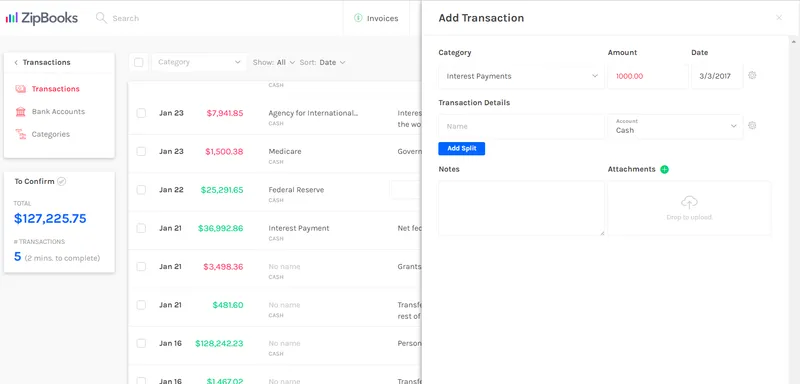
Task: Click the Jan 22 date cell
Action: [x=170, y=190]
